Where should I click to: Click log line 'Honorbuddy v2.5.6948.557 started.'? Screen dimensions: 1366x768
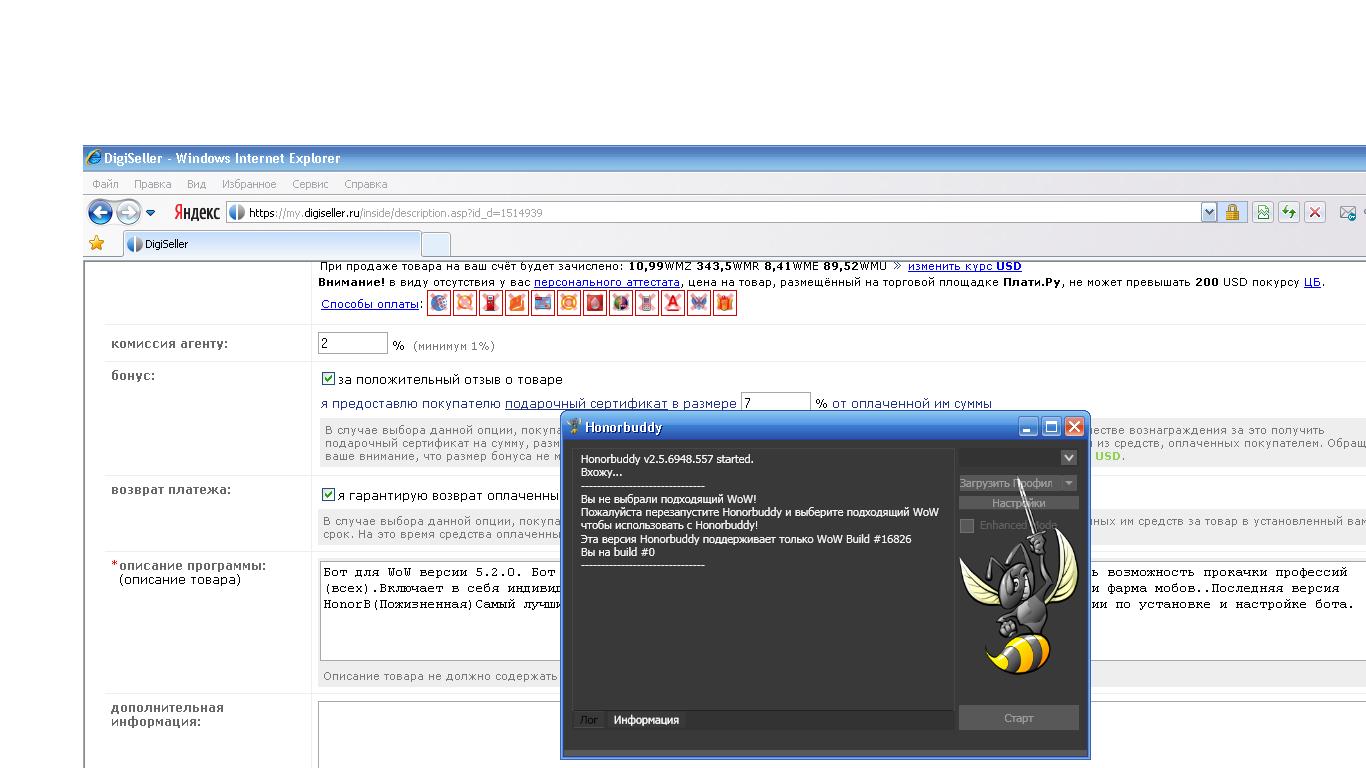[x=667, y=459]
